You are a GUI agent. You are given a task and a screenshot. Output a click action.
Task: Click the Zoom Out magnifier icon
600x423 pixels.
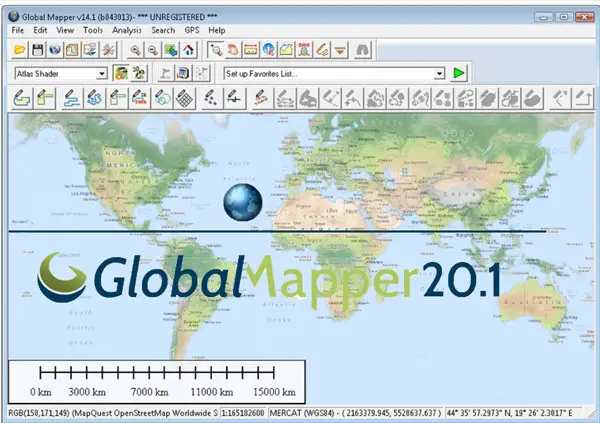tap(153, 50)
